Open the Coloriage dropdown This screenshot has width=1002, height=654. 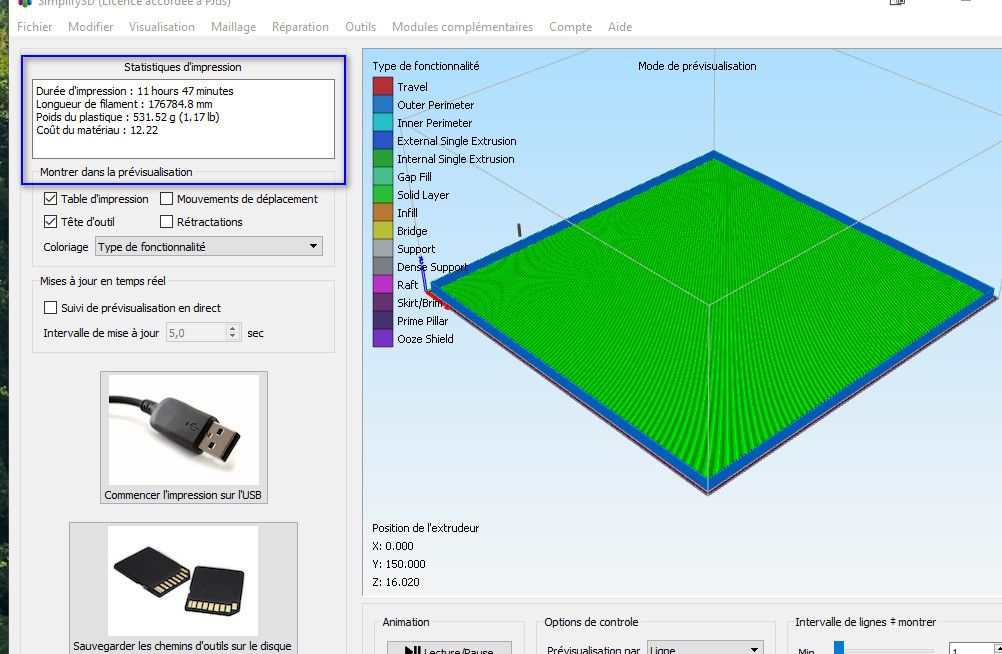point(208,246)
